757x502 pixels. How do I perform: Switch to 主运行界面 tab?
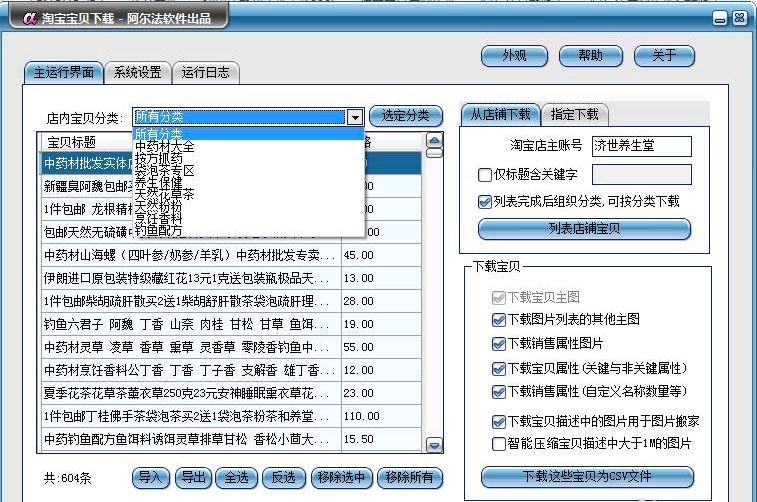tap(64, 73)
